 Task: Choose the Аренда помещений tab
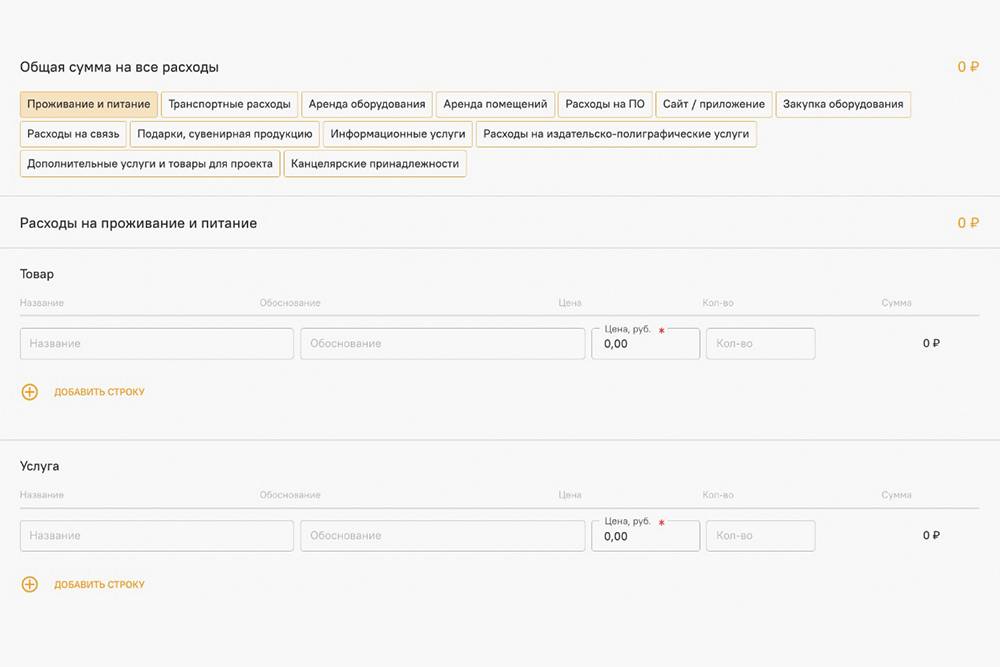(495, 104)
